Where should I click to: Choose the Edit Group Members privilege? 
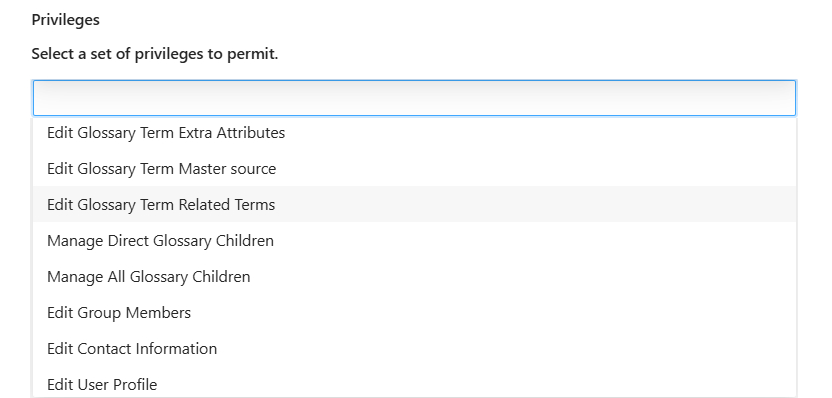pyautogui.click(x=414, y=313)
